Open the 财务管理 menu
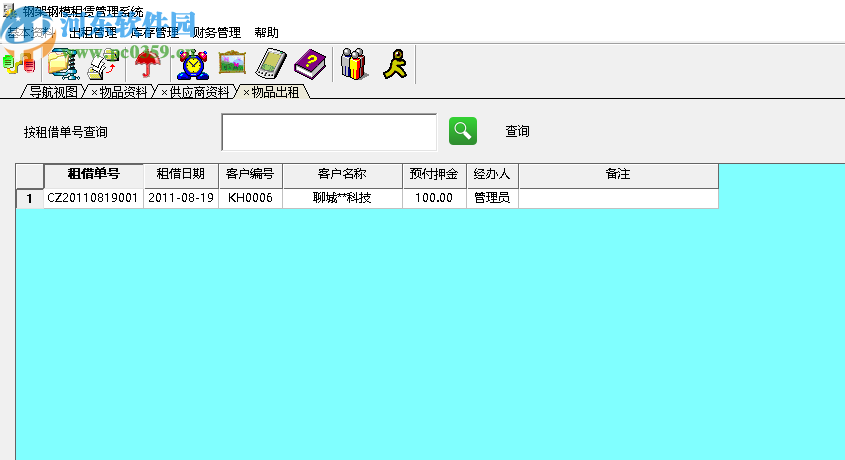845x460 pixels. 217,33
